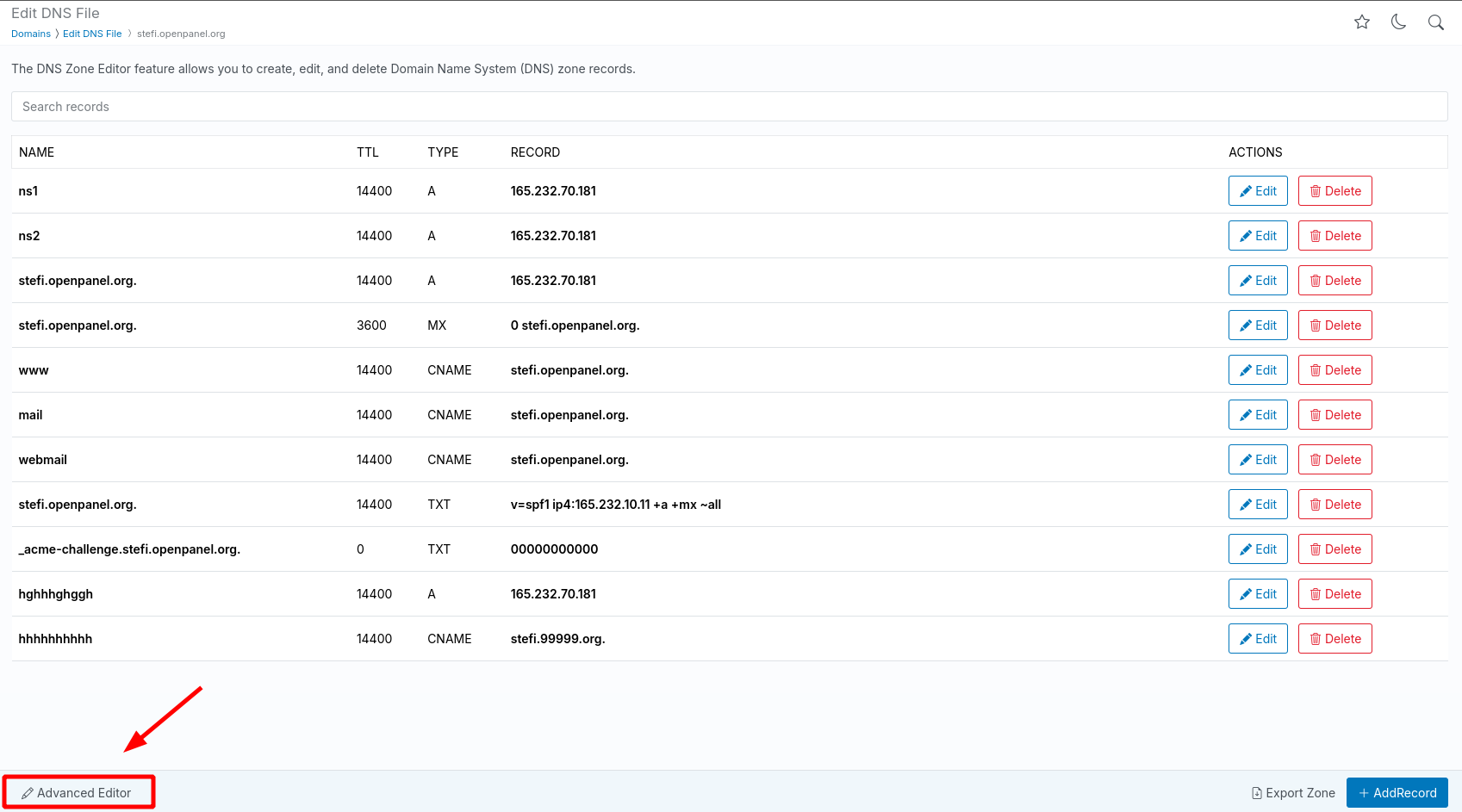Click the favorite star icon
This screenshot has width=1462, height=812.
point(1362,22)
